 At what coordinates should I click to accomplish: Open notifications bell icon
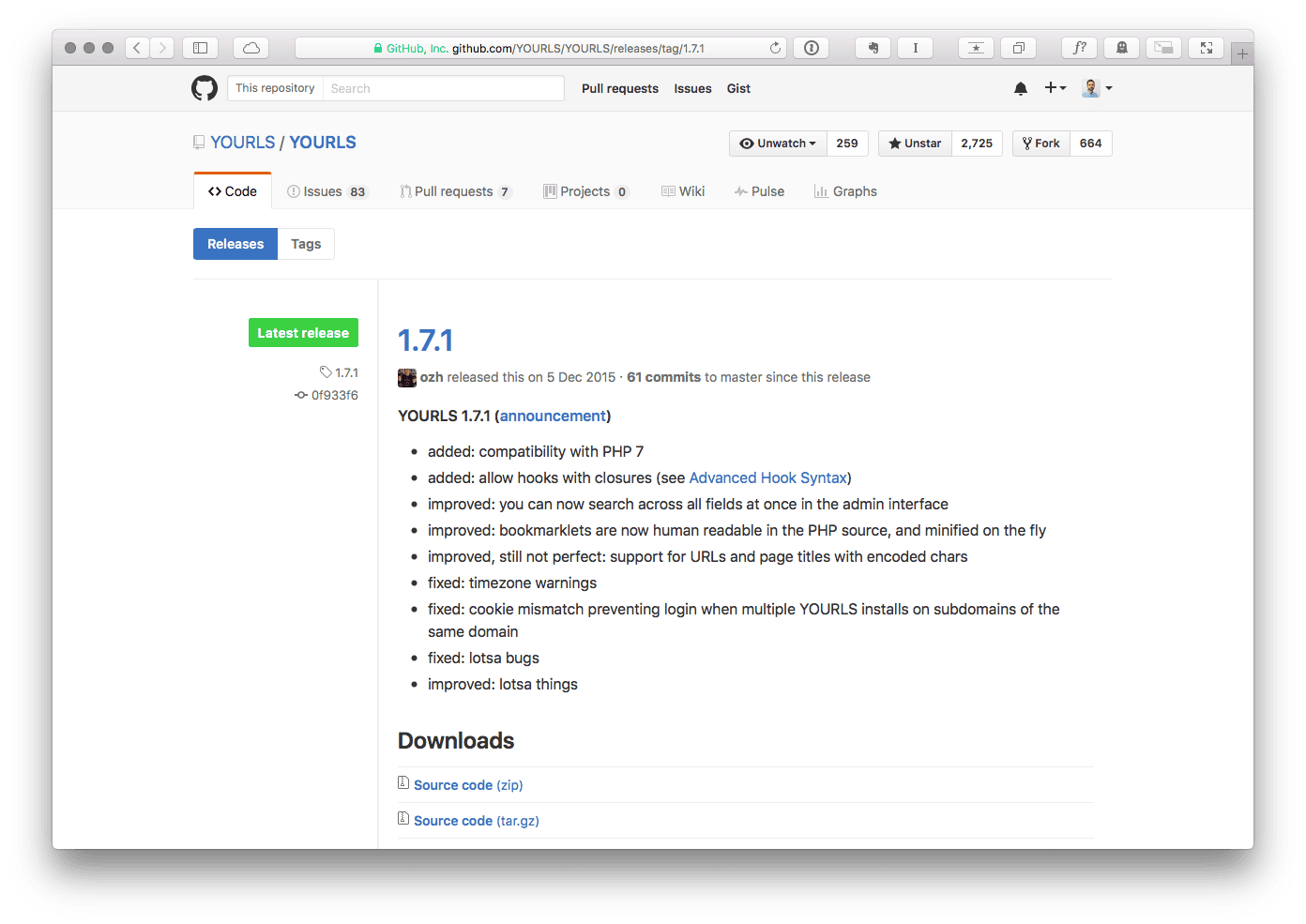pyautogui.click(x=1021, y=88)
